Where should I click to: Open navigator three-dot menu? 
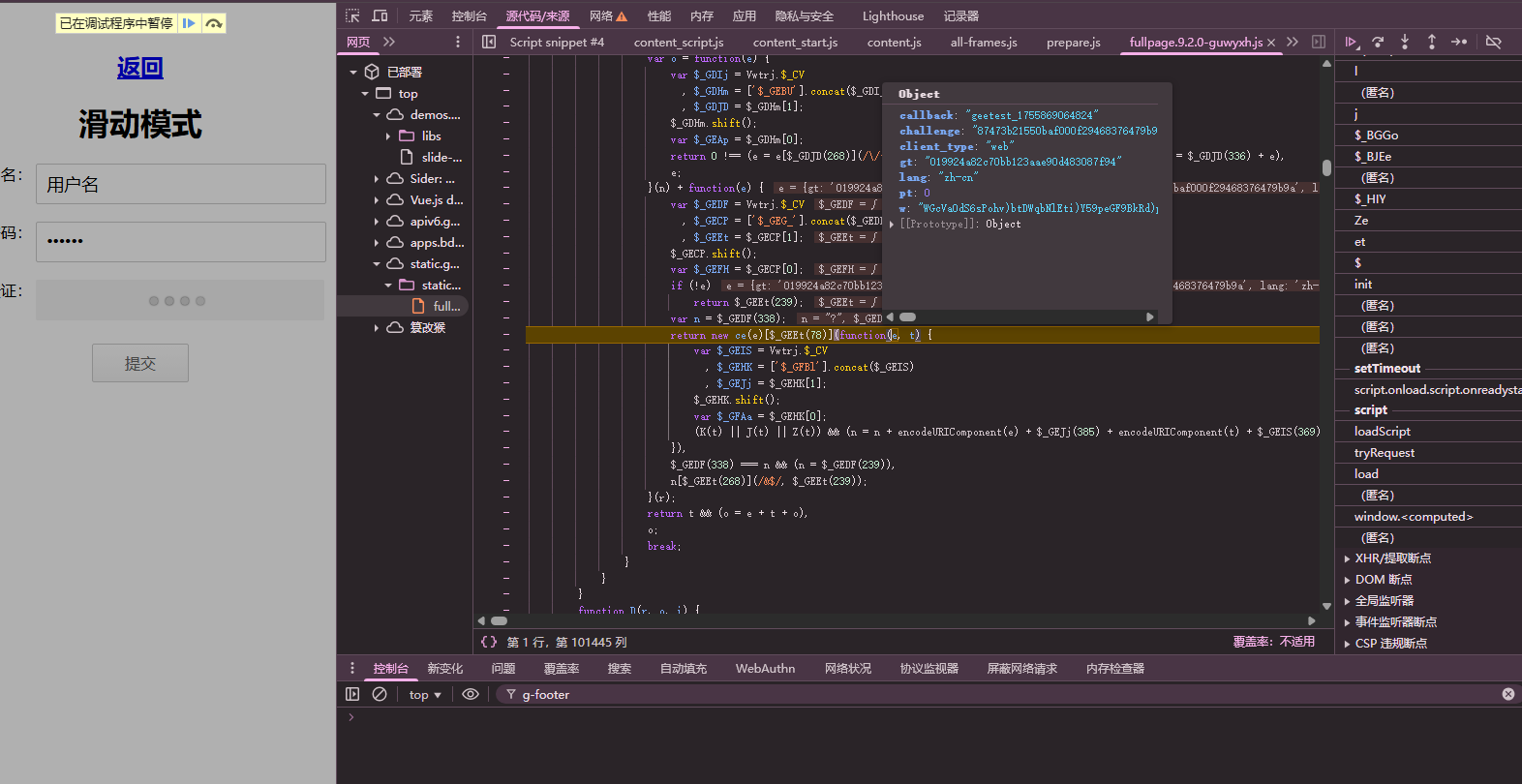coord(458,42)
